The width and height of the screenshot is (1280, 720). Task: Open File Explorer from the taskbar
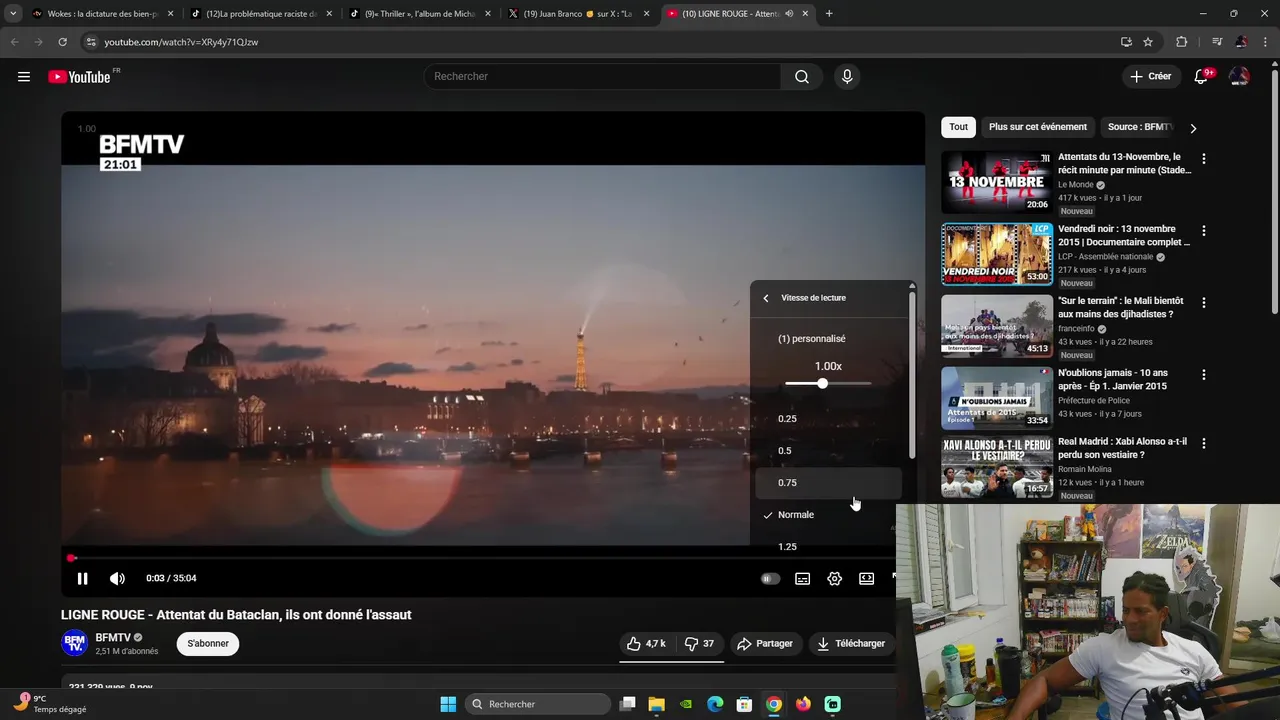[x=656, y=704]
